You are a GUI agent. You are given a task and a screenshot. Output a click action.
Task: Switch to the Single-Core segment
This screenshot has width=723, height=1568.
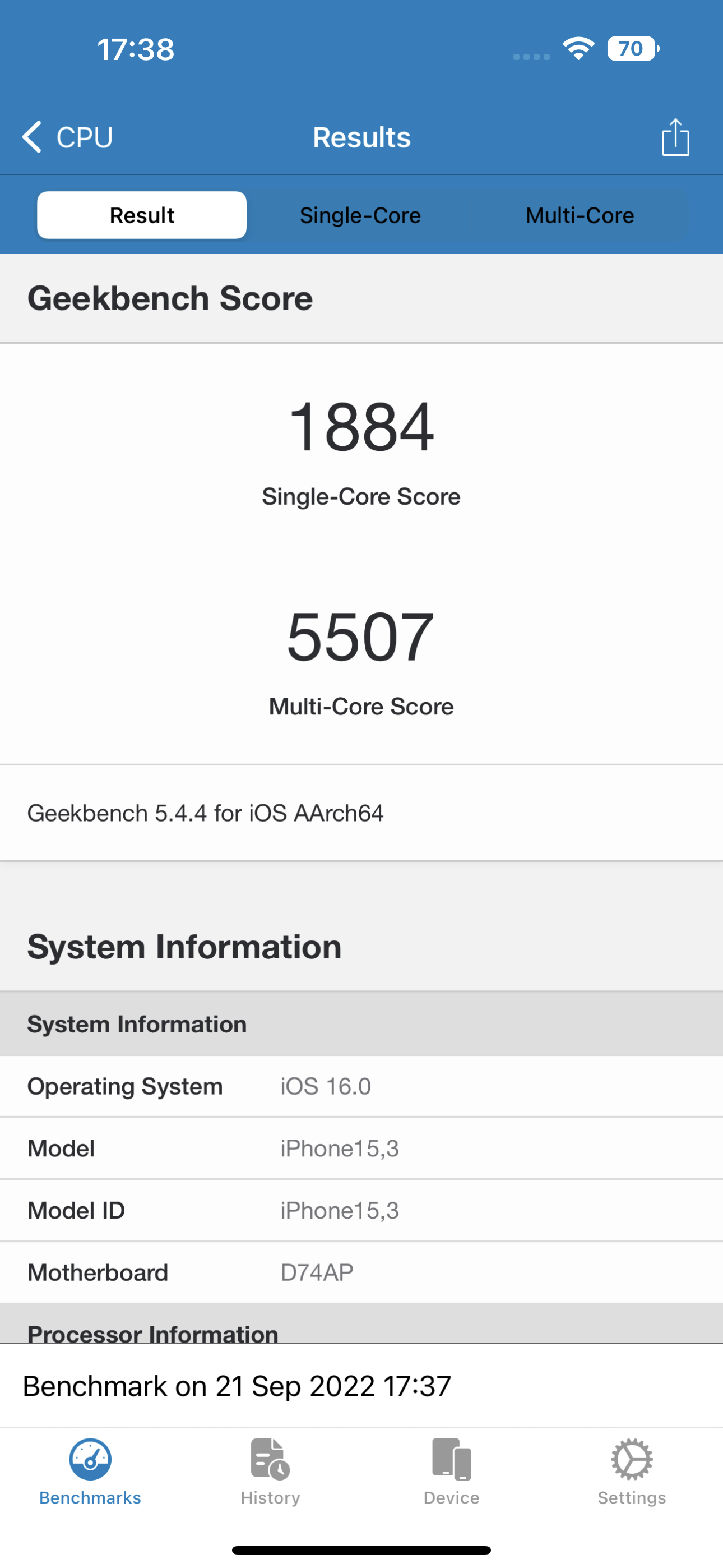[360, 215]
